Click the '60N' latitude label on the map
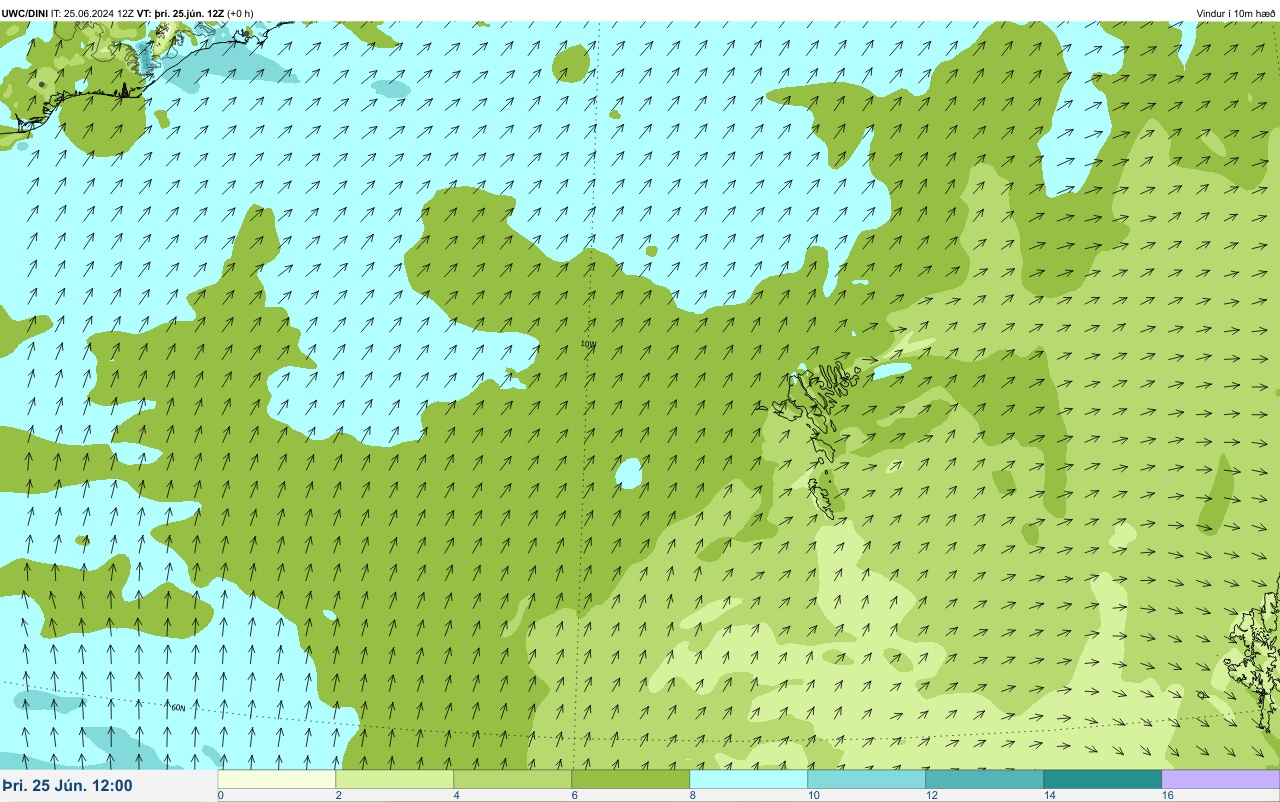 pyautogui.click(x=179, y=707)
